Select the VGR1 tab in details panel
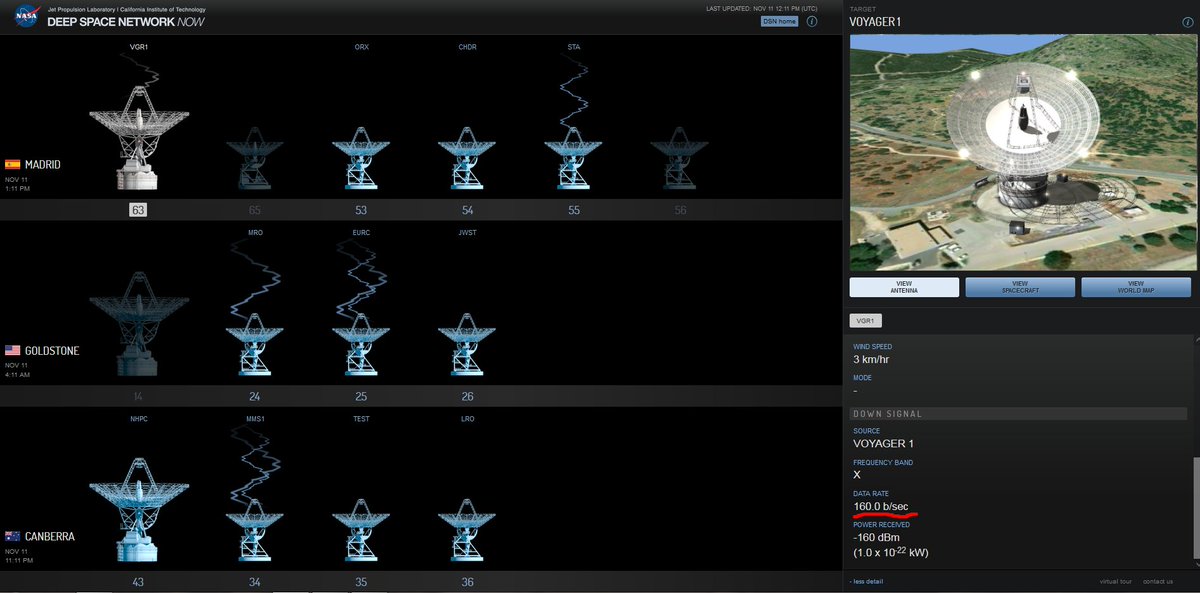 coord(865,321)
